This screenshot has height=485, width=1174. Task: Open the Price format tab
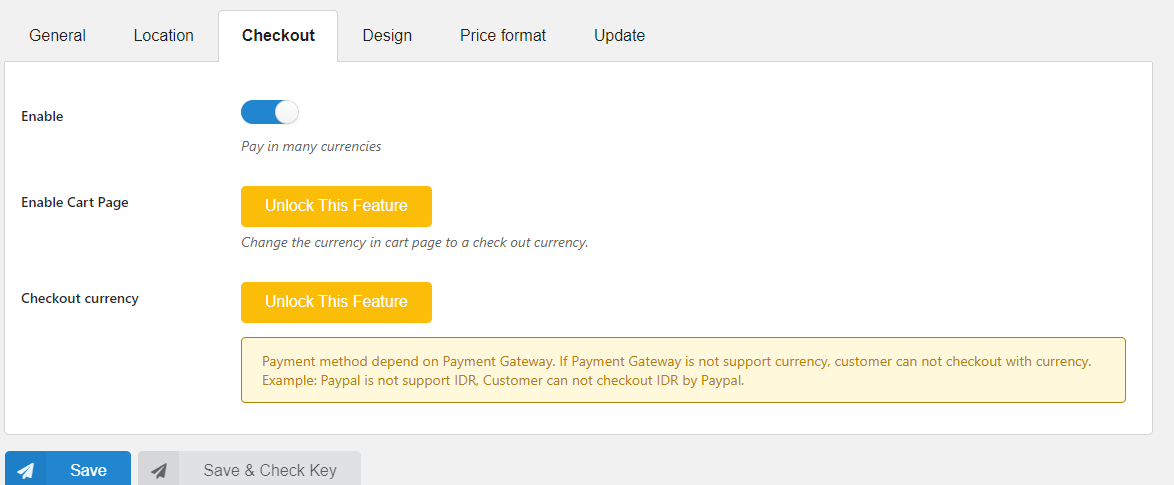pos(503,35)
